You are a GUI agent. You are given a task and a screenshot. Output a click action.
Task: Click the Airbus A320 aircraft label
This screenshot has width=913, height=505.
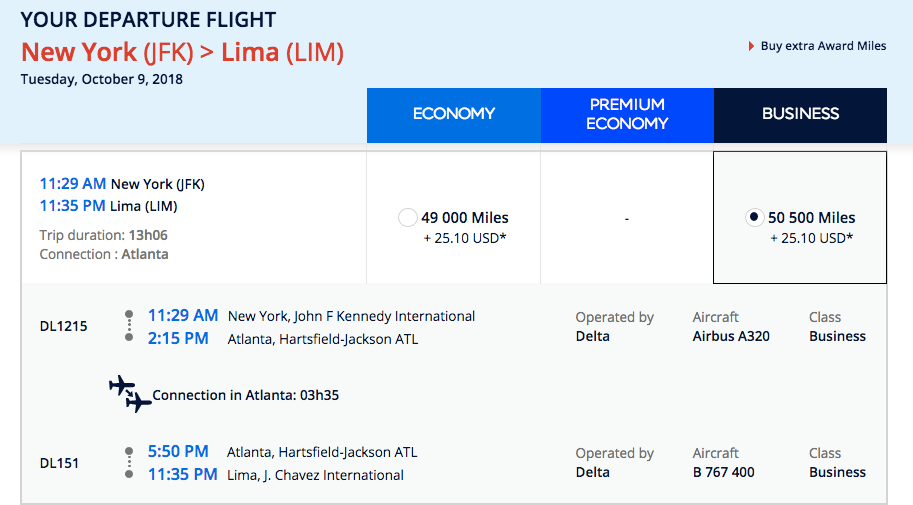click(x=731, y=336)
